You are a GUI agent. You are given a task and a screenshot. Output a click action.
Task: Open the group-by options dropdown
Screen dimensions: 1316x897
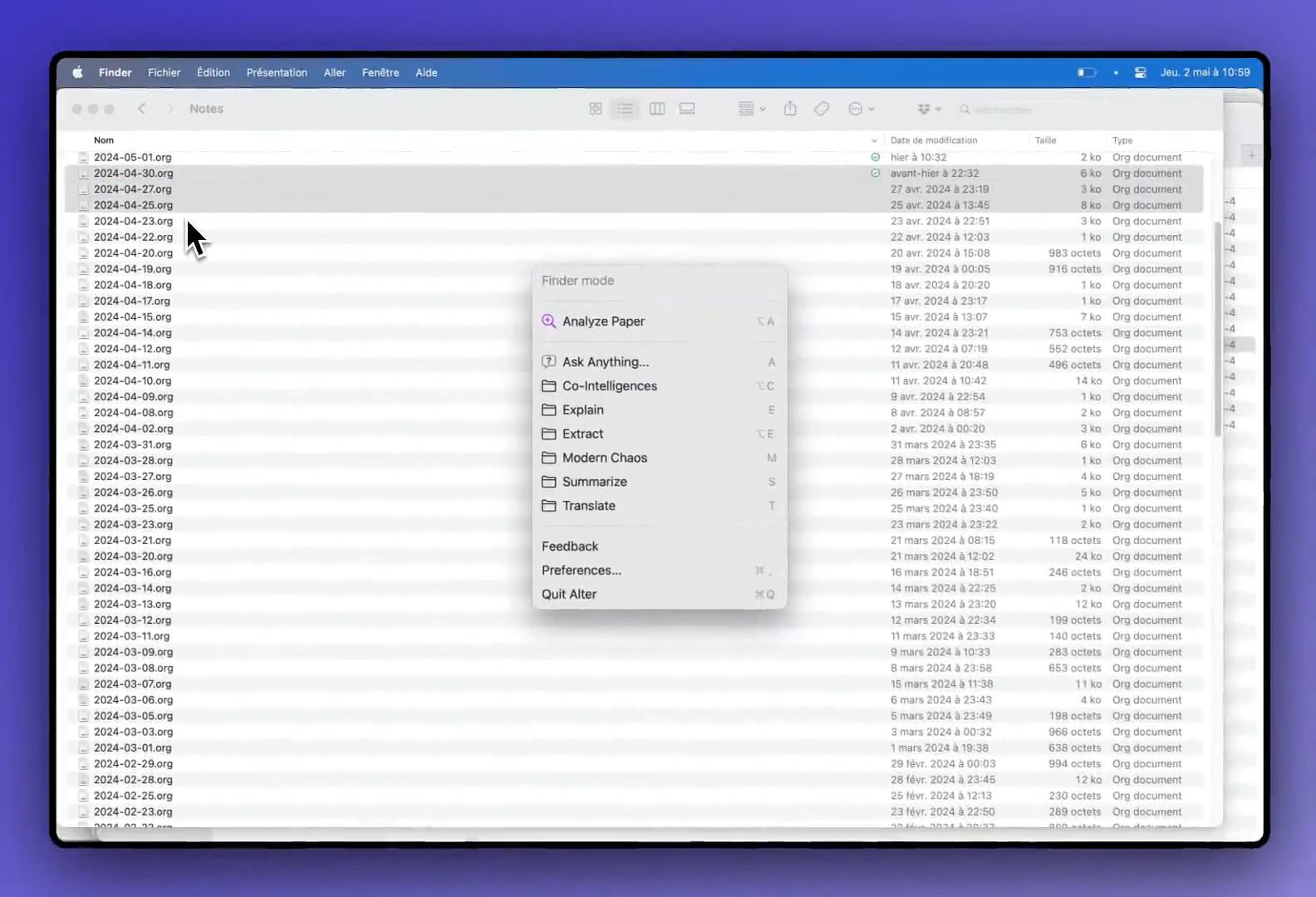tap(752, 109)
